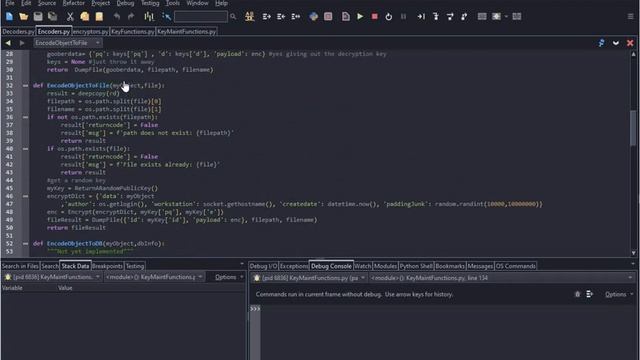
Task: Open the Watch panel tab
Action: tap(362, 266)
